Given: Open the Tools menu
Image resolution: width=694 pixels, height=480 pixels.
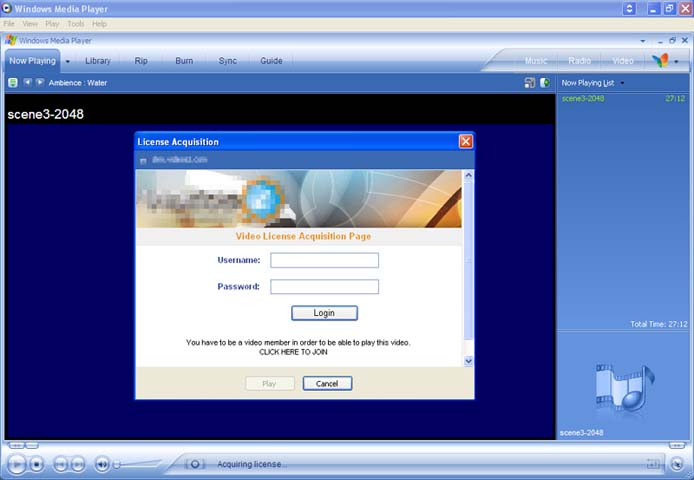Looking at the screenshot, I should point(76,24).
